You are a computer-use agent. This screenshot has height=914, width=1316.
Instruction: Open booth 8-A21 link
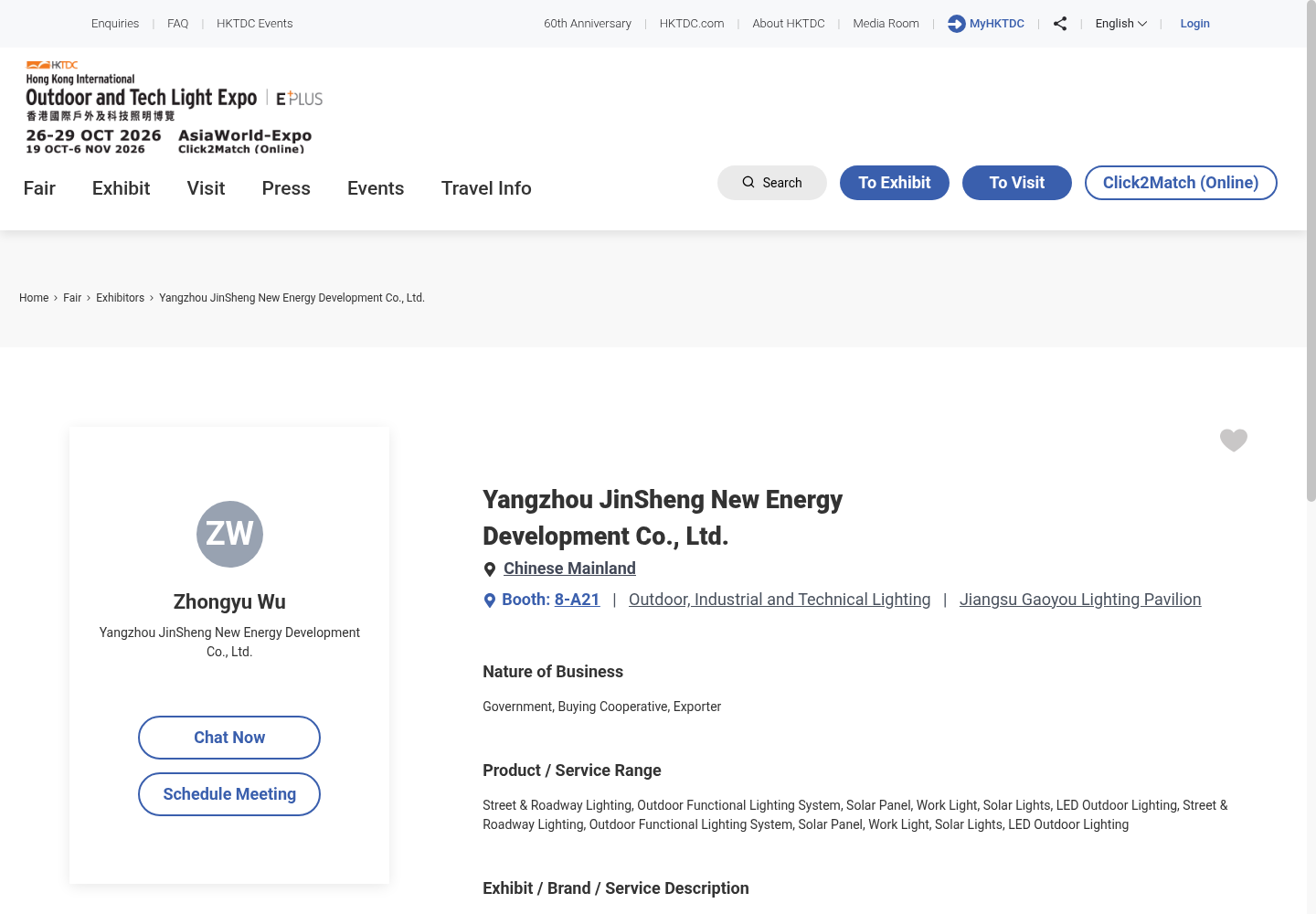tap(577, 600)
